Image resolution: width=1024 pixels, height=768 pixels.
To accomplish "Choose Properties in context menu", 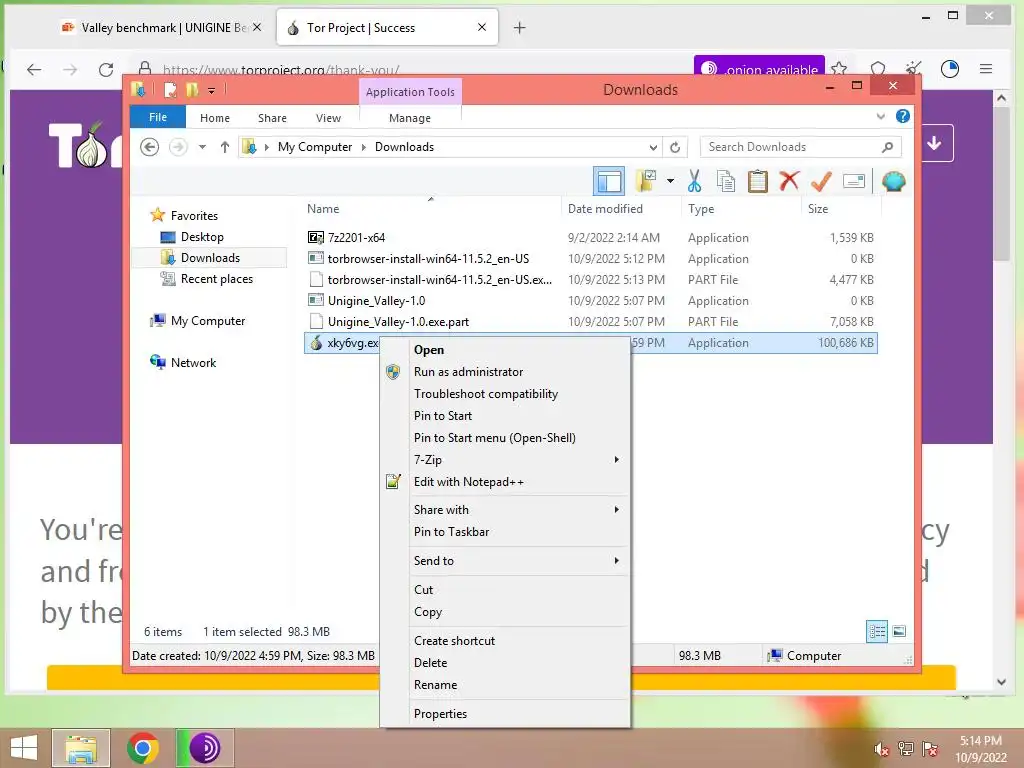I will pyautogui.click(x=440, y=714).
